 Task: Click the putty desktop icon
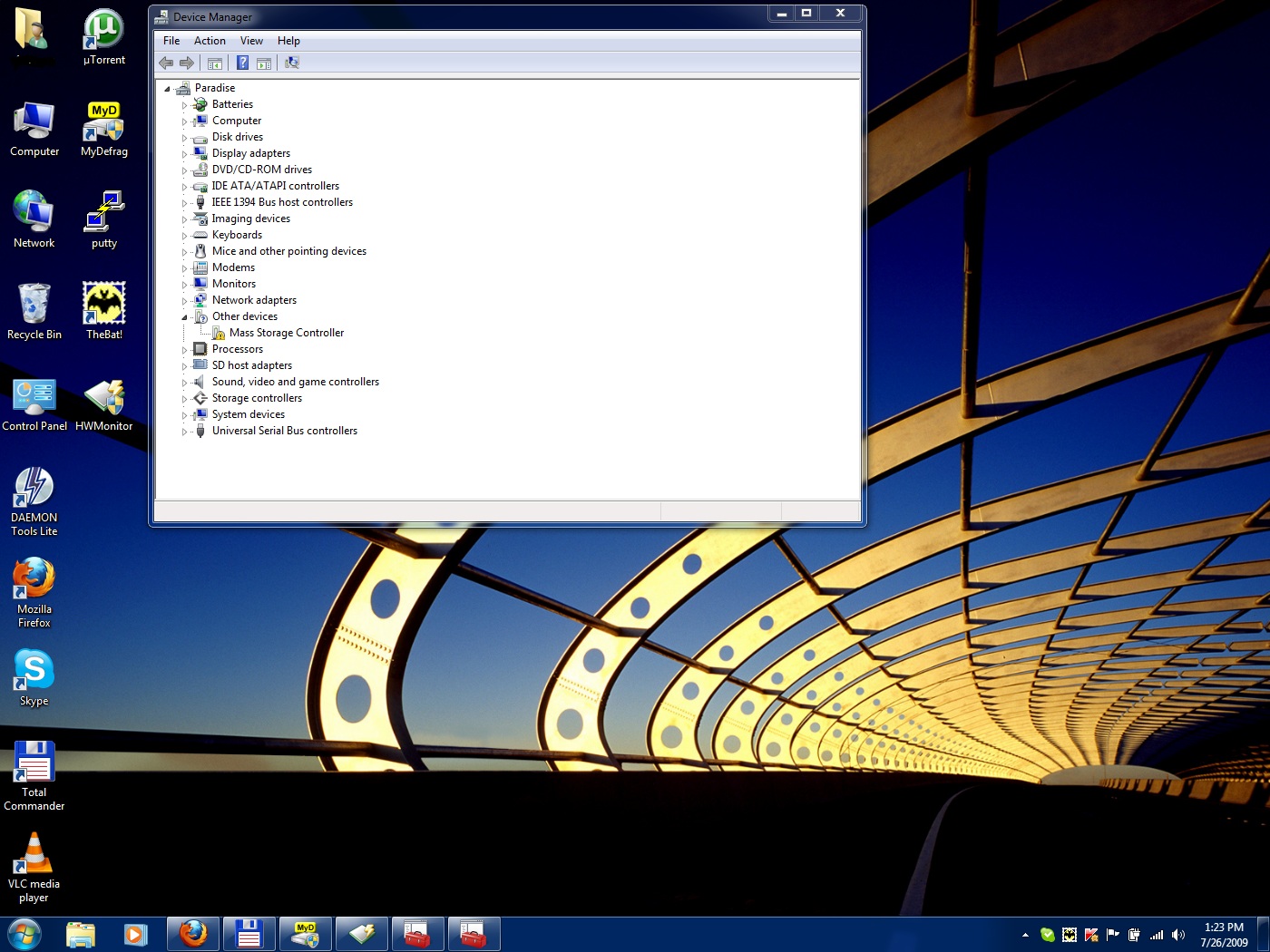pos(104,220)
